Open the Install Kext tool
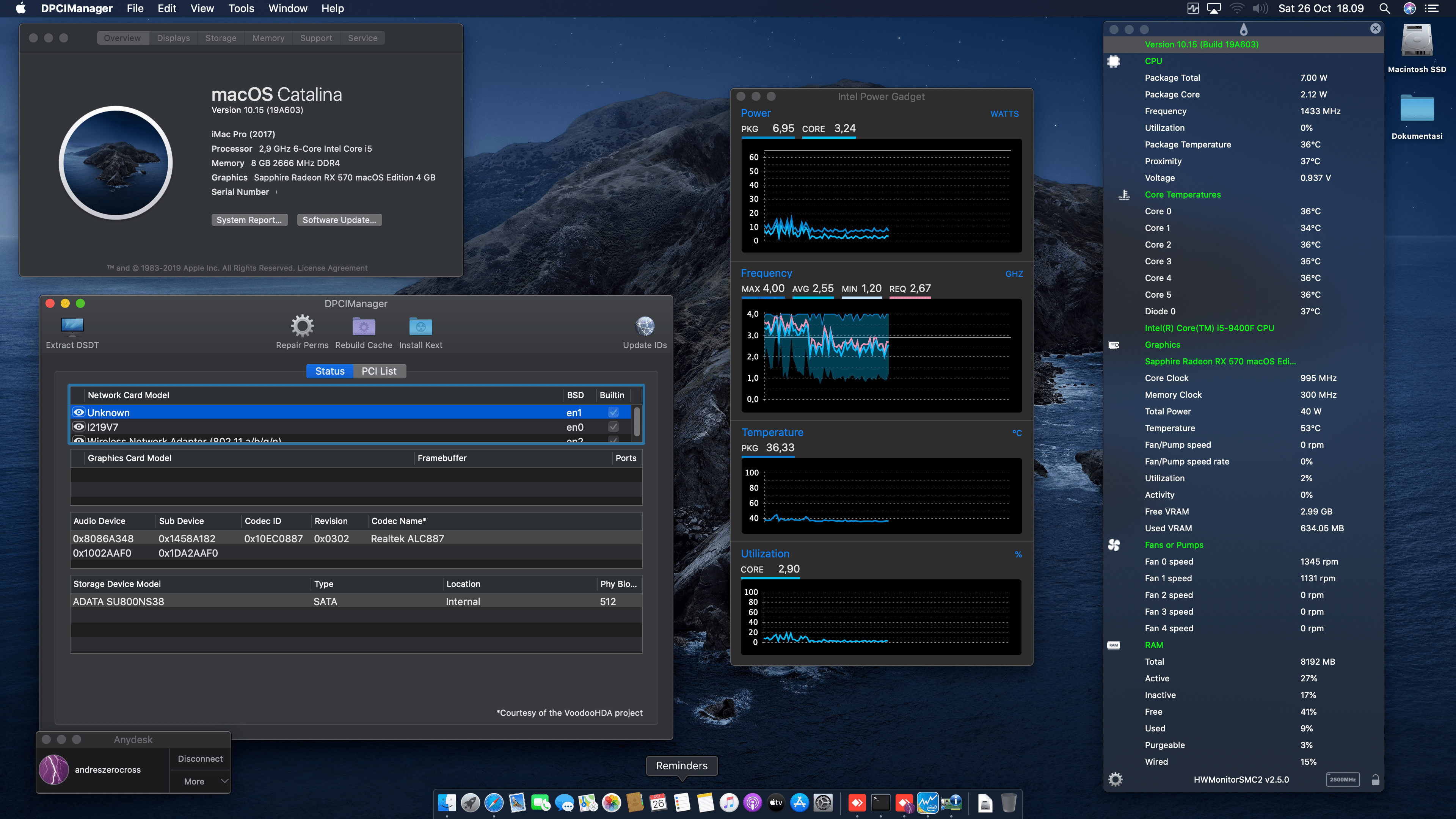 click(420, 326)
